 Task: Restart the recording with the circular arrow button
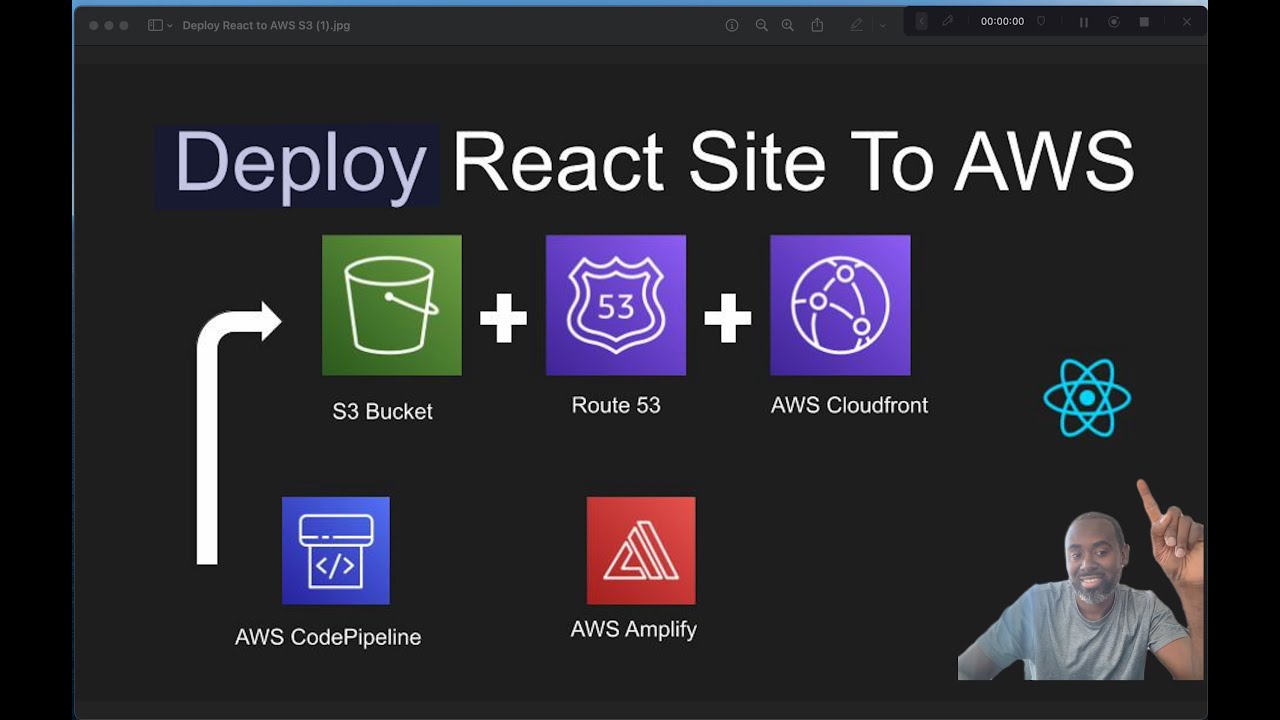(1113, 21)
